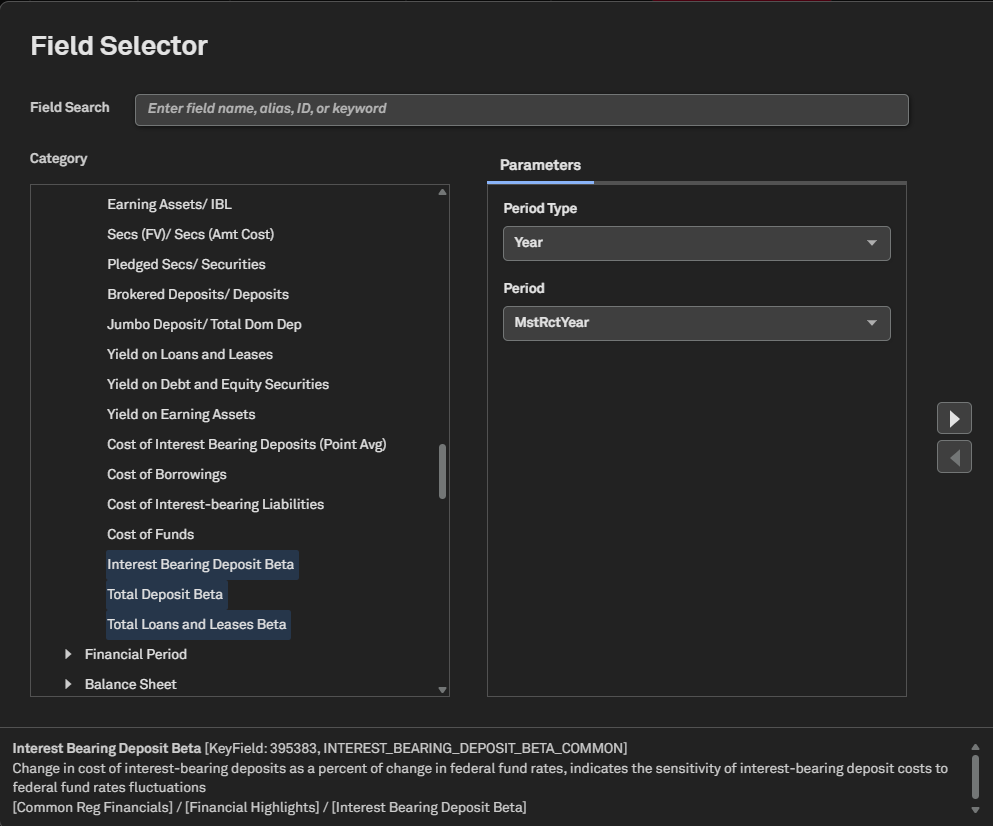
Task: Click the remove field left arrow button
Action: 954,457
